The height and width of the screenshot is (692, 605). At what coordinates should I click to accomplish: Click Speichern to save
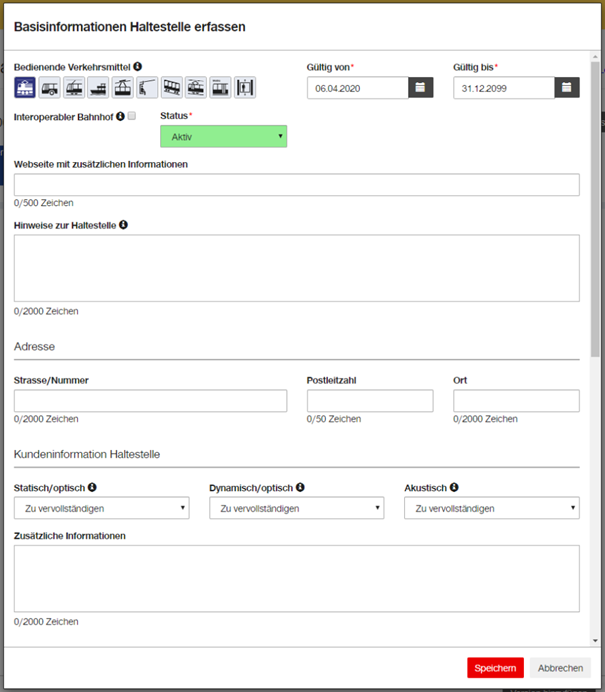[496, 668]
